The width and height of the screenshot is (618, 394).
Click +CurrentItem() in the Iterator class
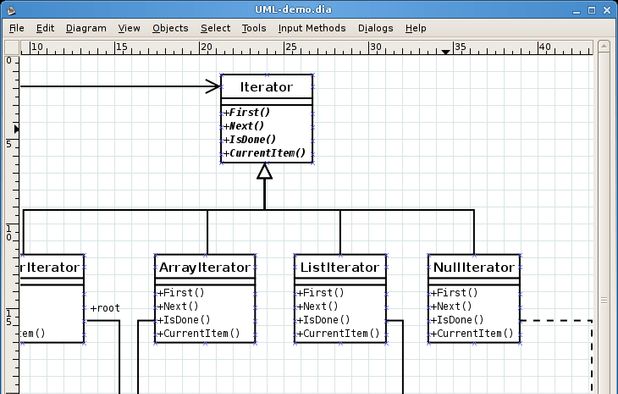(264, 153)
